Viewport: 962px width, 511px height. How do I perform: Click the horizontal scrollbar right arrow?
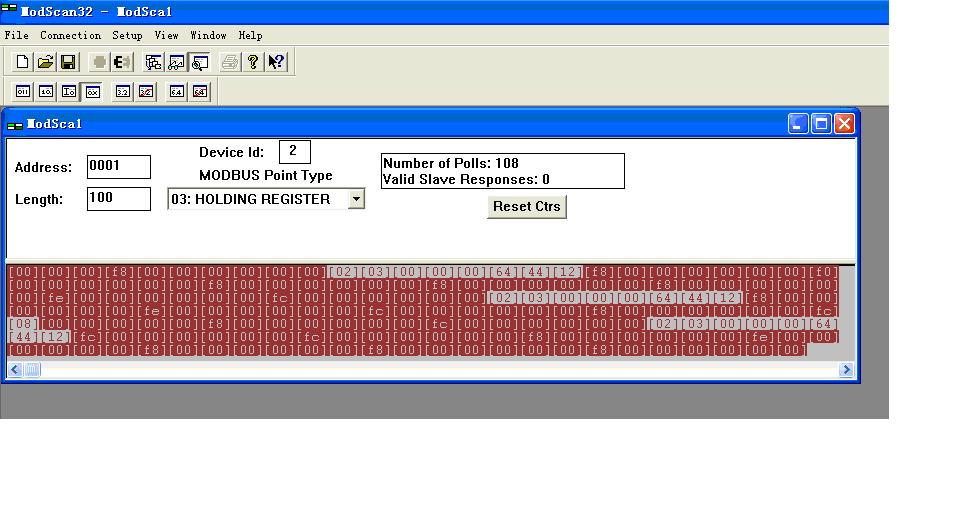[846, 369]
